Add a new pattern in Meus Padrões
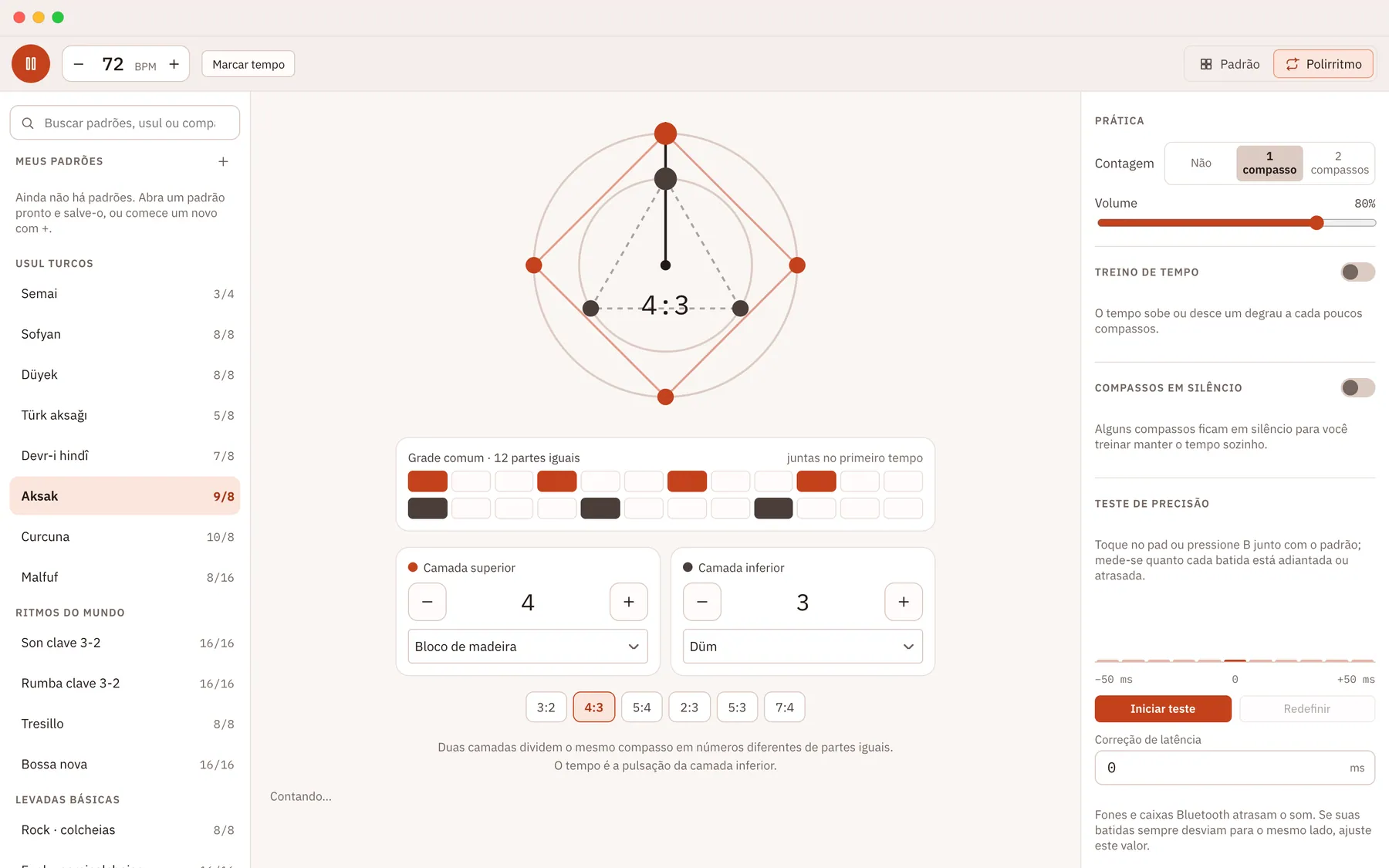Viewport: 1389px width, 868px height. pyautogui.click(x=223, y=161)
